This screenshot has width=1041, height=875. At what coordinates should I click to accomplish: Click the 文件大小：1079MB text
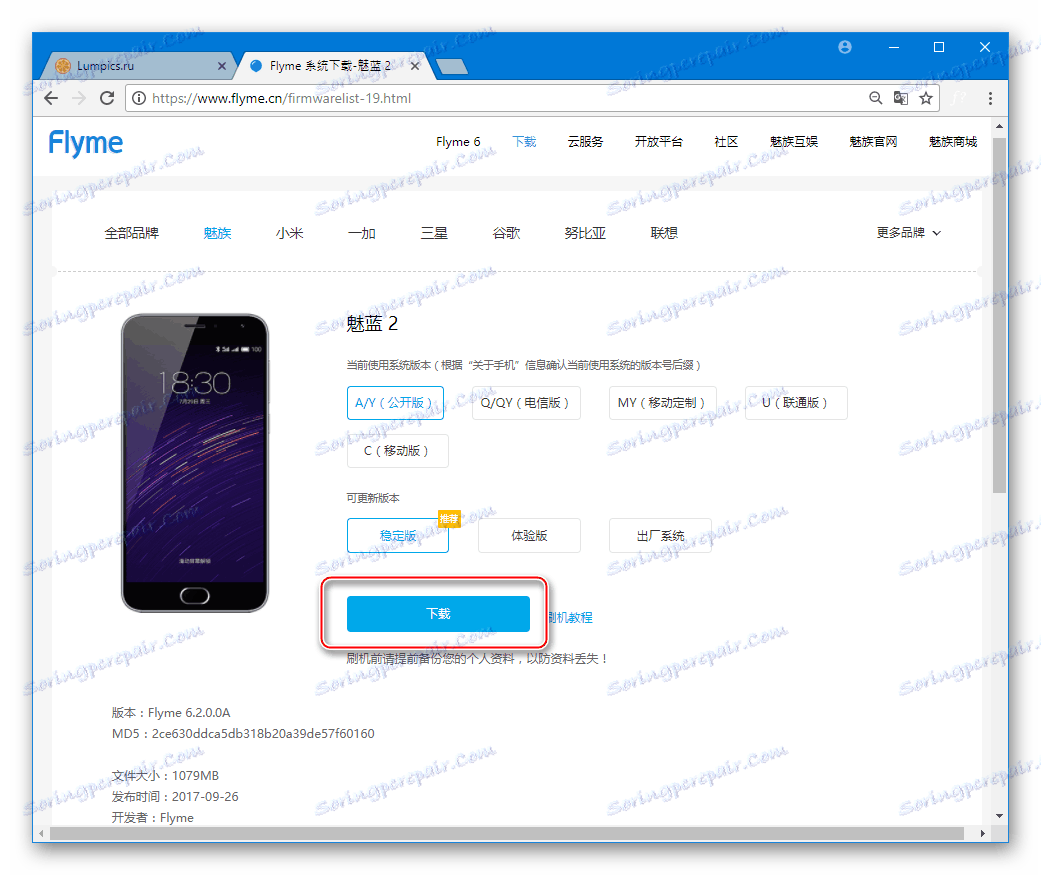(165, 775)
